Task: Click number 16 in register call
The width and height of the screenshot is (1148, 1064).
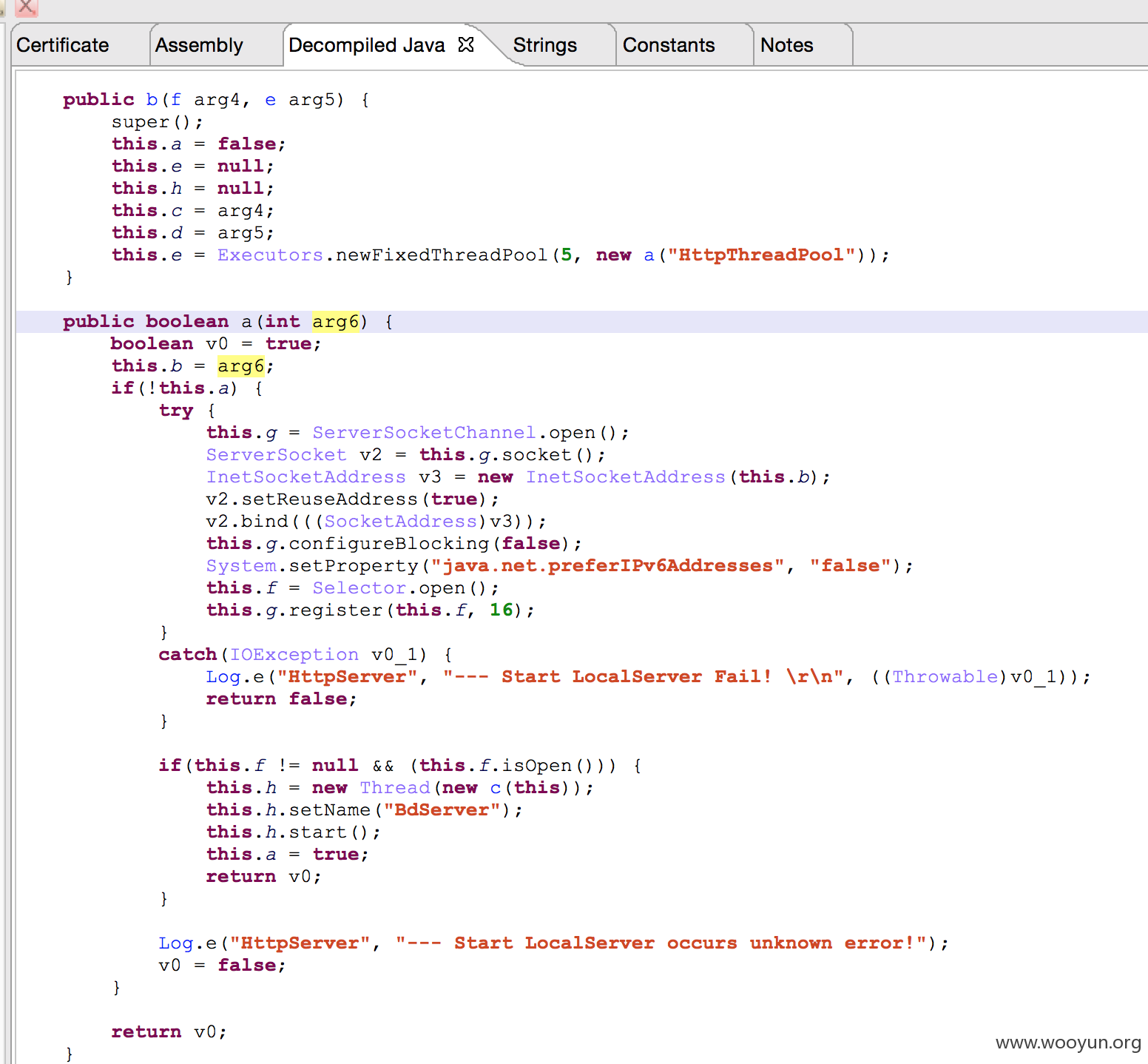Action: [x=501, y=610]
